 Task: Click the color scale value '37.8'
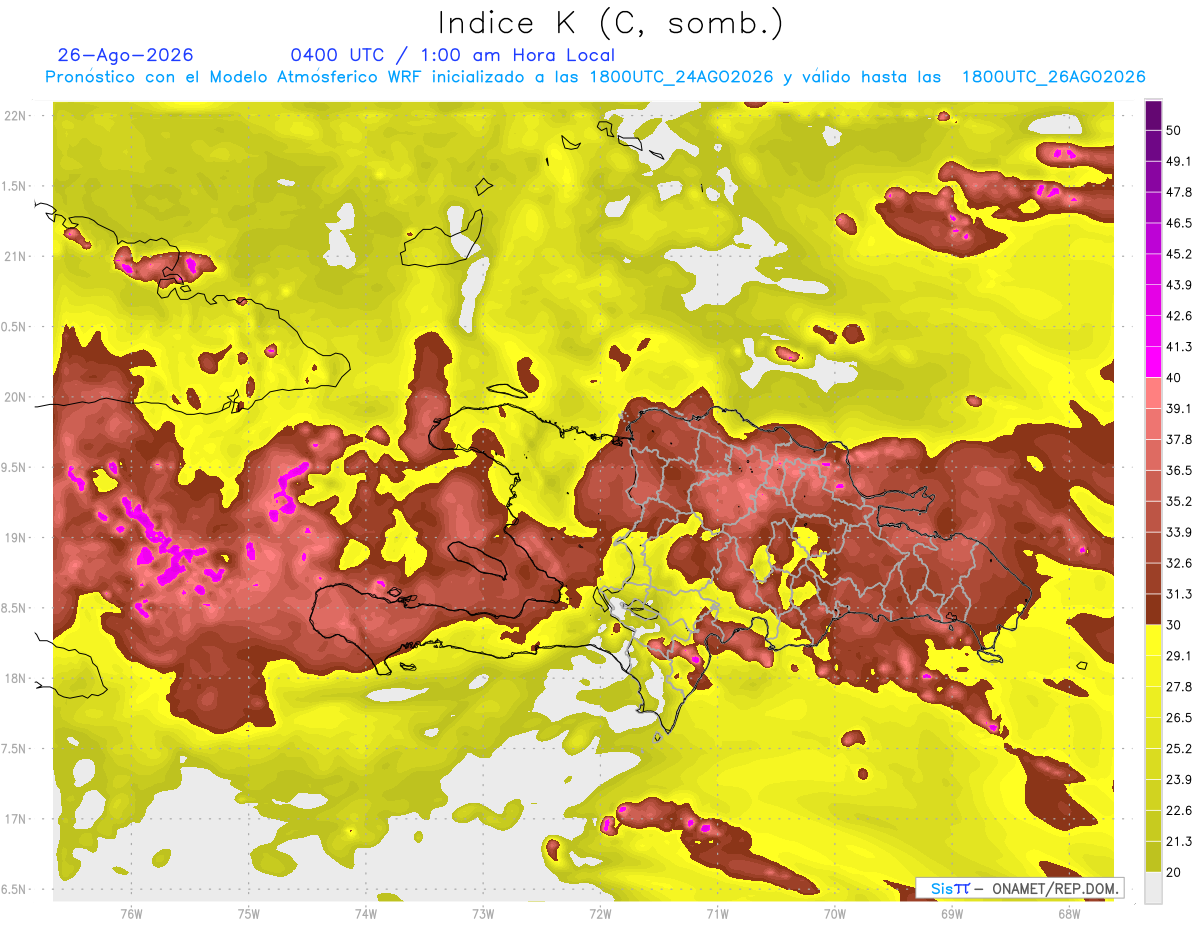pos(1178,439)
